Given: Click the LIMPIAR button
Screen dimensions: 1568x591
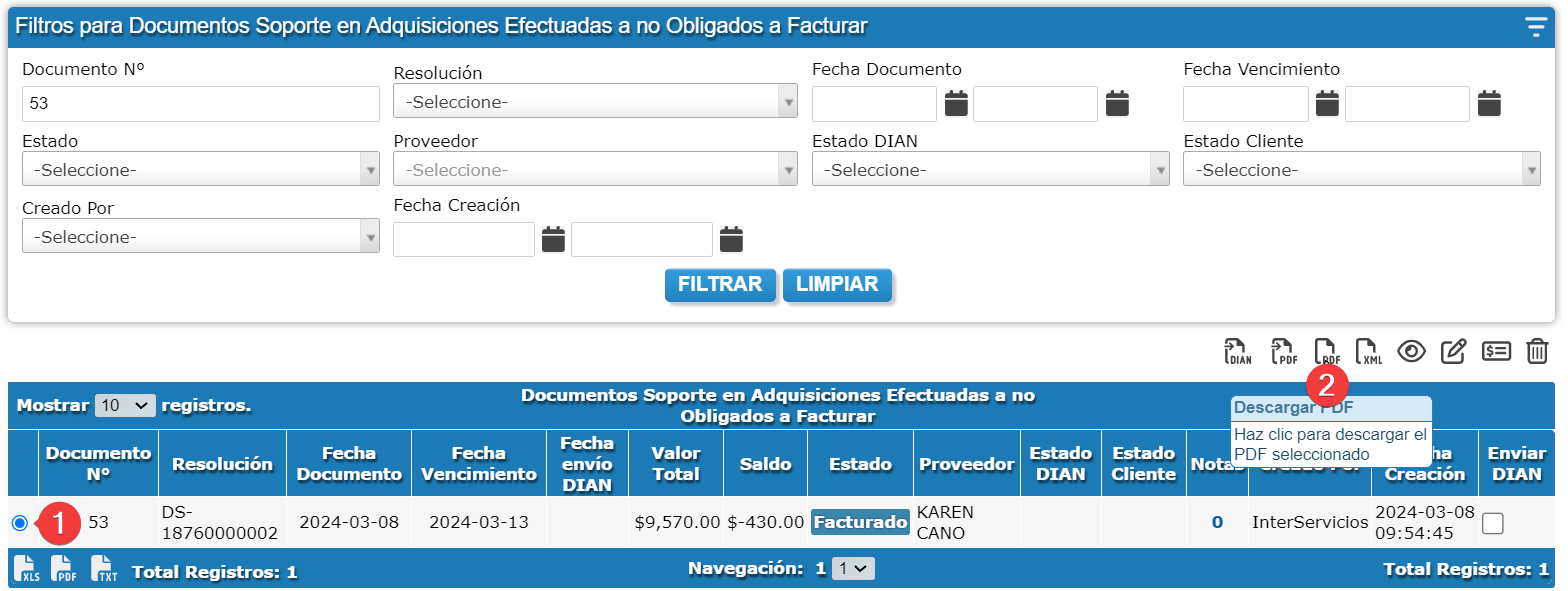Looking at the screenshot, I should (837, 284).
